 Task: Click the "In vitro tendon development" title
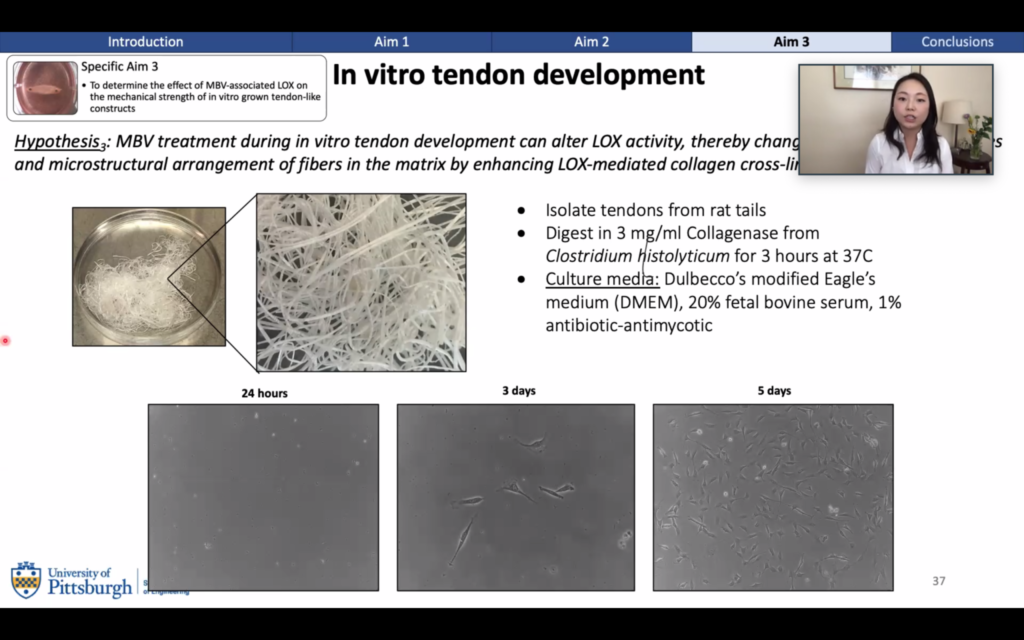click(518, 75)
